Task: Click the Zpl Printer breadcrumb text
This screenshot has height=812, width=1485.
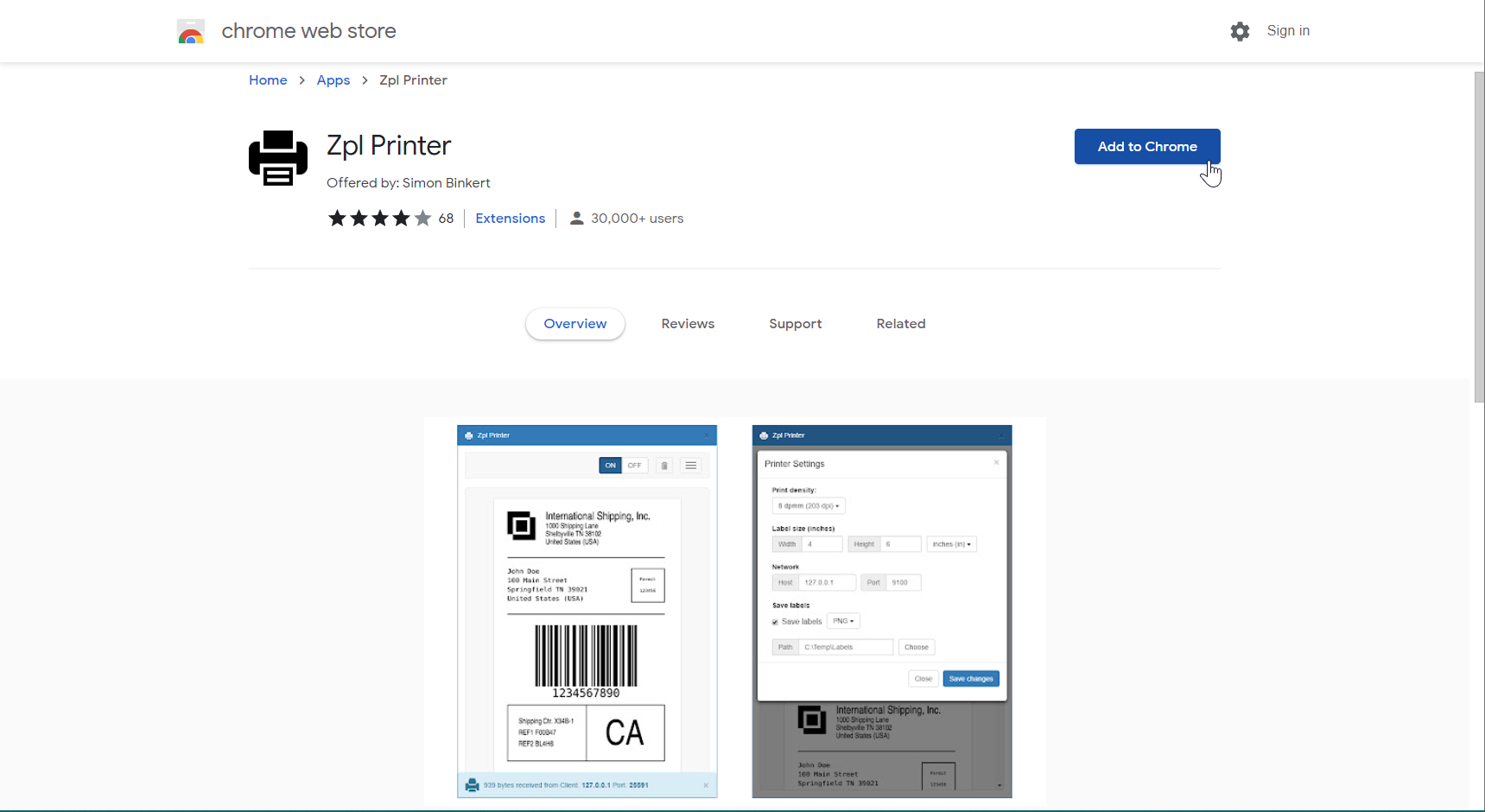Action: pos(413,80)
